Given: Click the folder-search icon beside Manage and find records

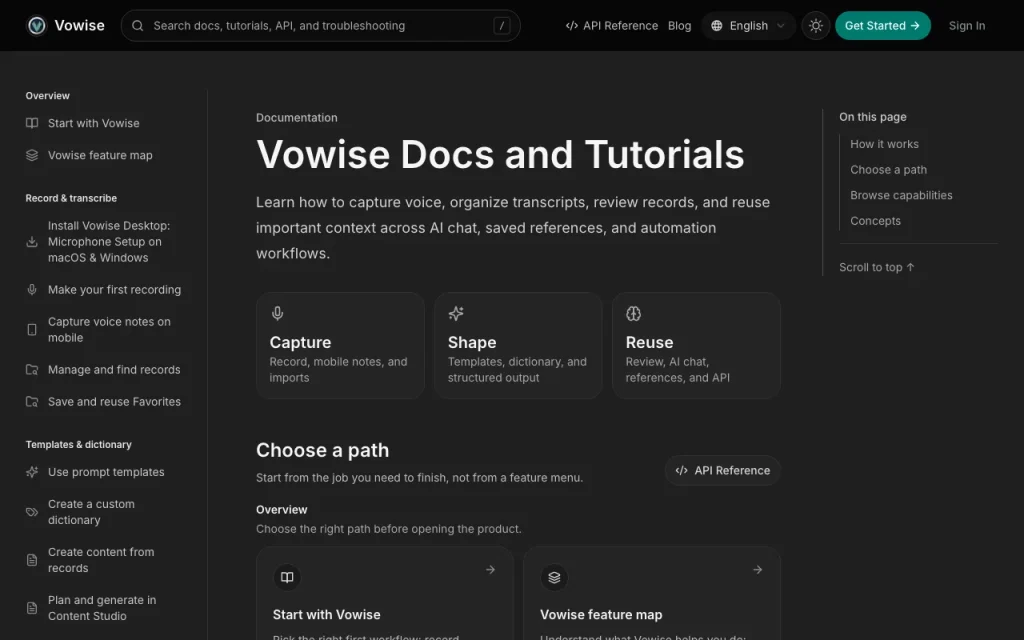Looking at the screenshot, I should tap(32, 370).
